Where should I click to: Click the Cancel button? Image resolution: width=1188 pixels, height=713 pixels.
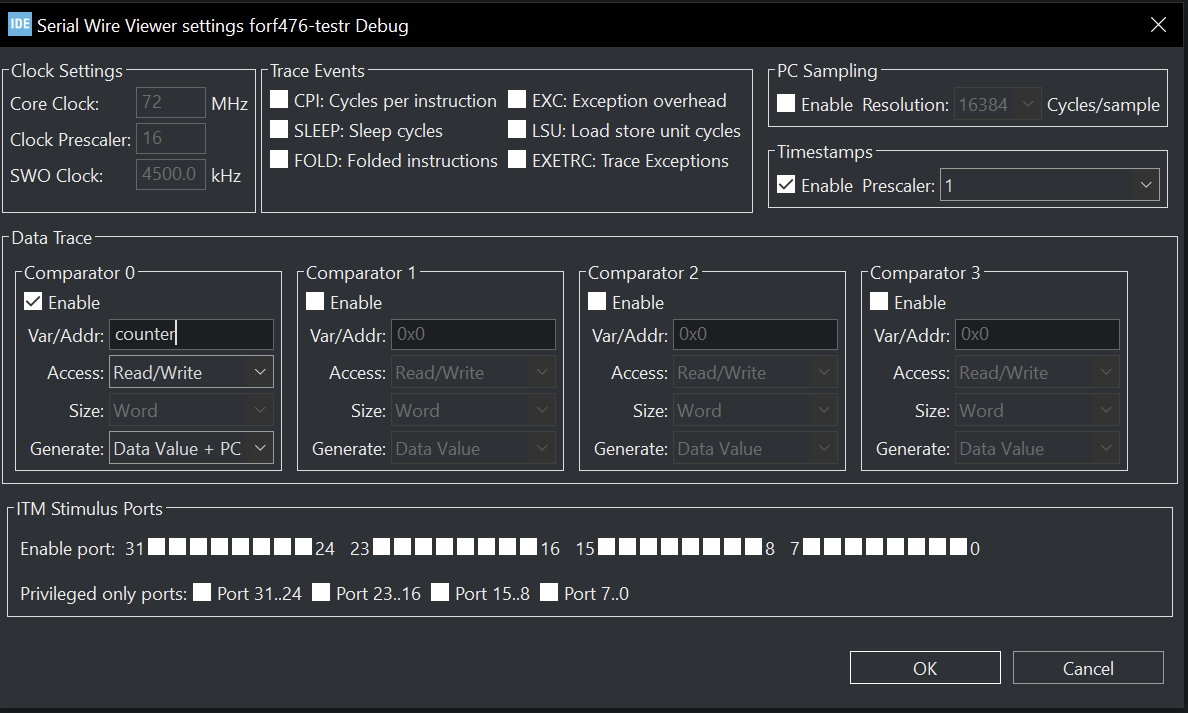[1088, 668]
